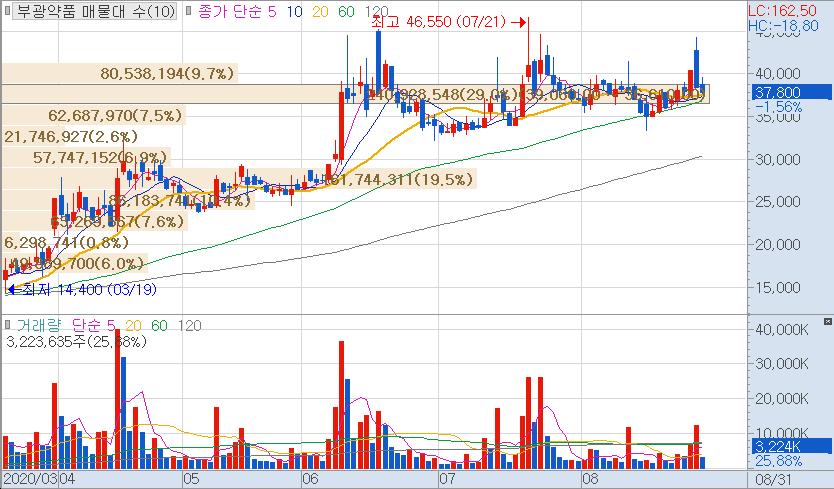Click the 08/31 end date label

[x=776, y=479]
